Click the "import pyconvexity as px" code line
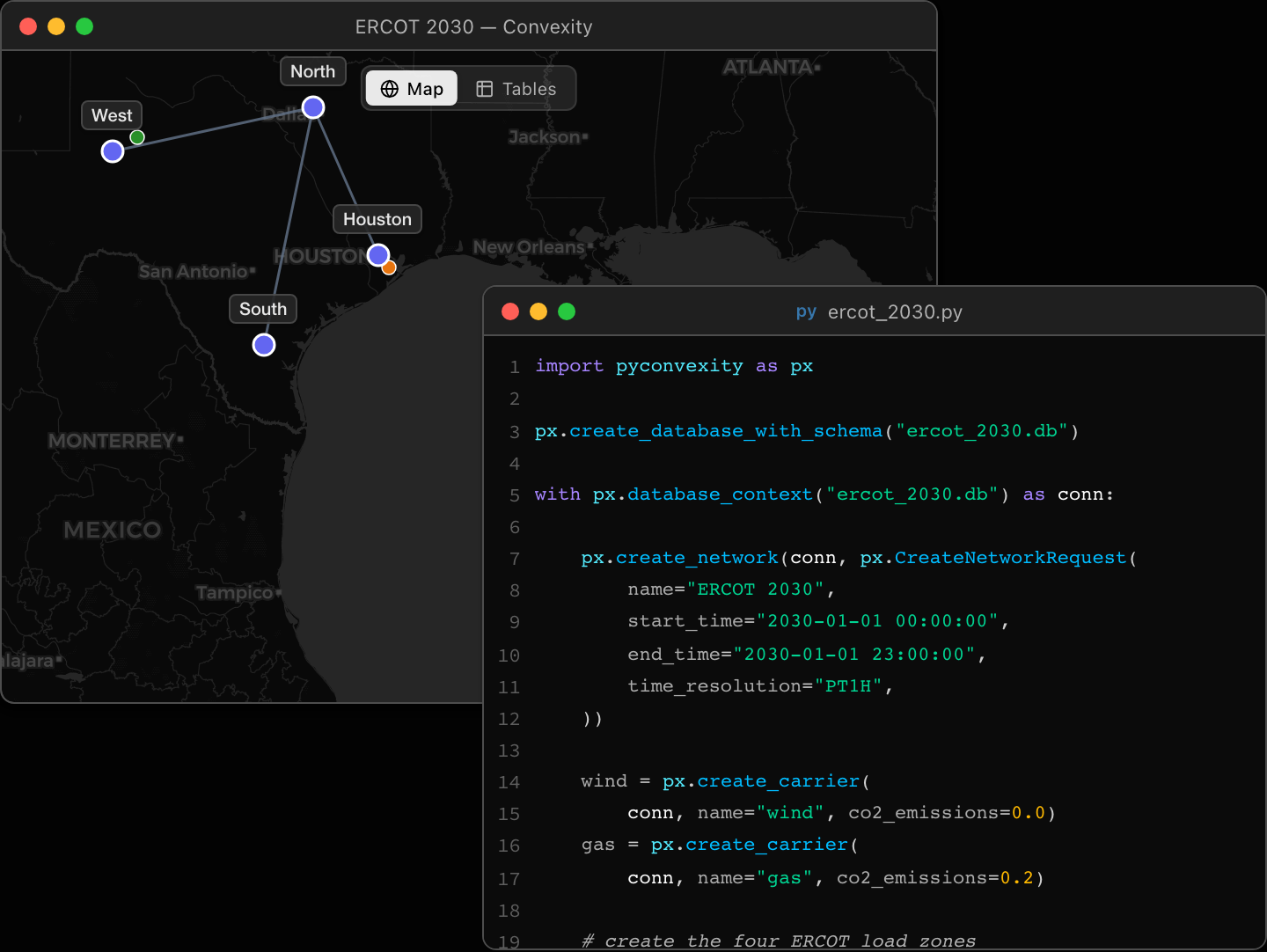 pos(674,366)
